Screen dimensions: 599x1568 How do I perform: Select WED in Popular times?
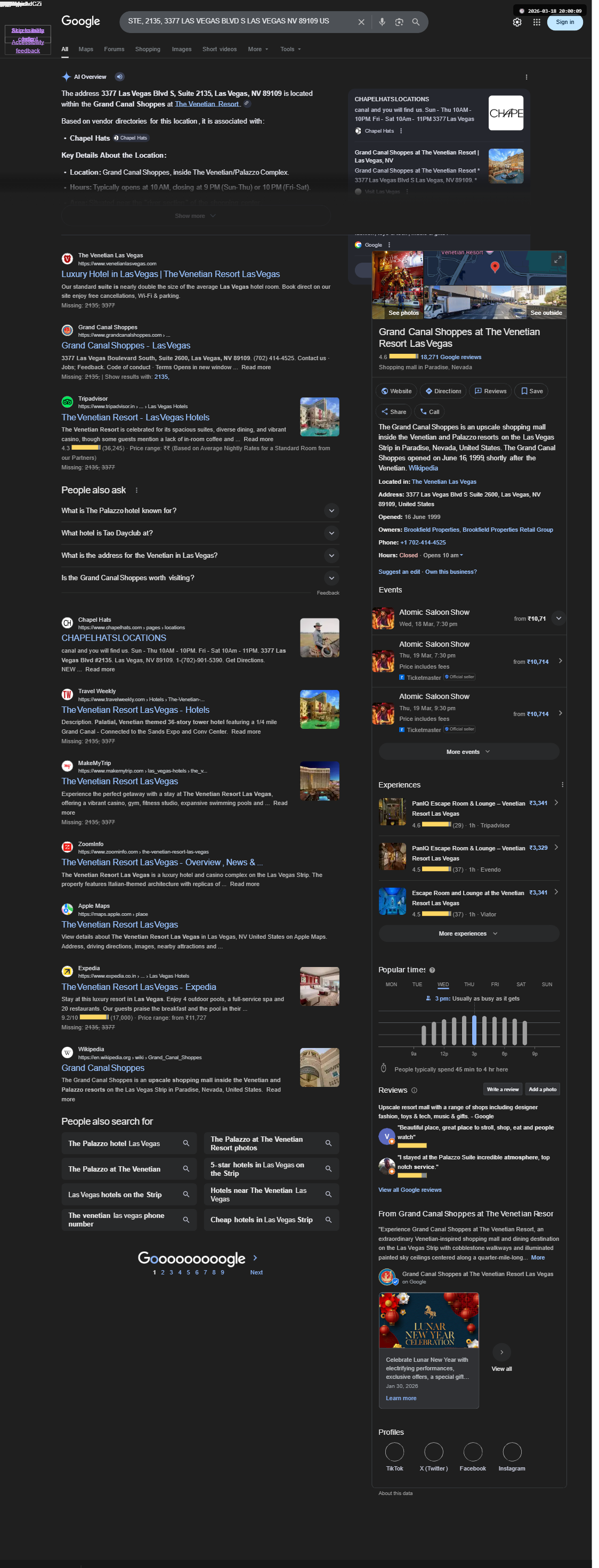(442, 984)
